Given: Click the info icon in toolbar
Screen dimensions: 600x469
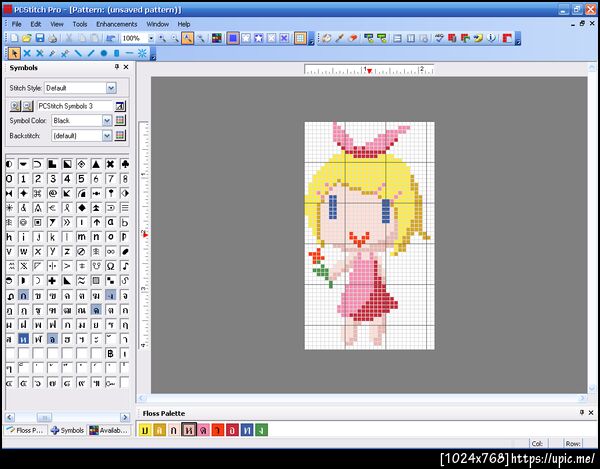Looking at the screenshot, I should (x=493, y=38).
